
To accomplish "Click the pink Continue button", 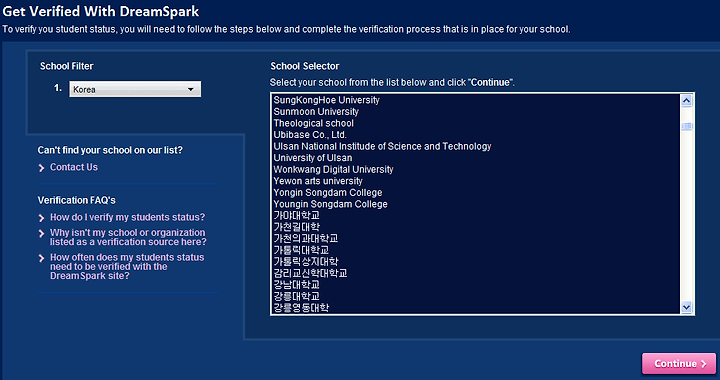I will [679, 363].
